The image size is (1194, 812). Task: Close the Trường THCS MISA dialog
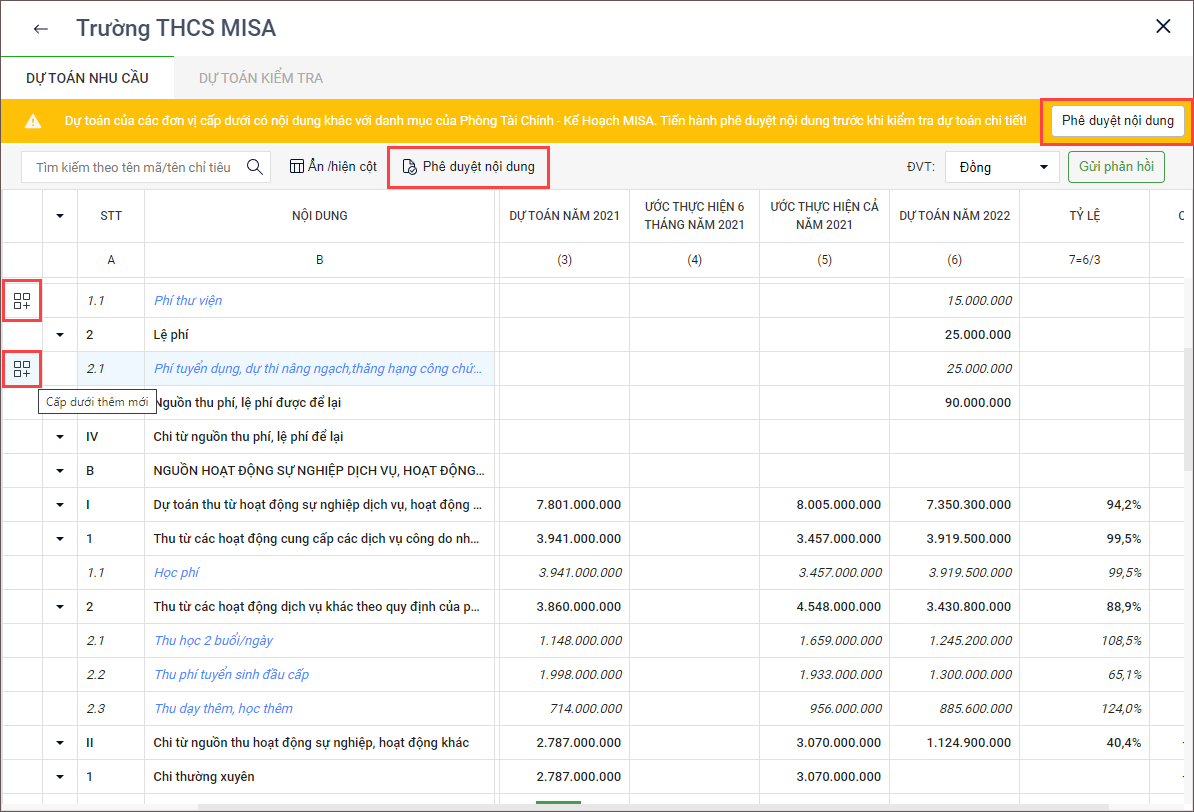point(1163,27)
